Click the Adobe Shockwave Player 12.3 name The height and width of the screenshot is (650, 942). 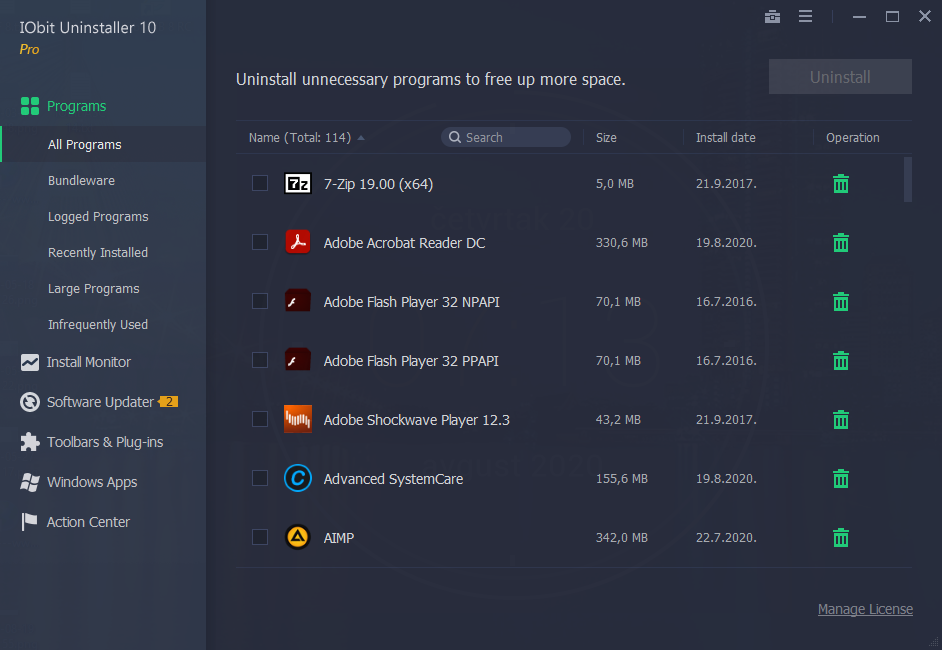[x=416, y=420]
